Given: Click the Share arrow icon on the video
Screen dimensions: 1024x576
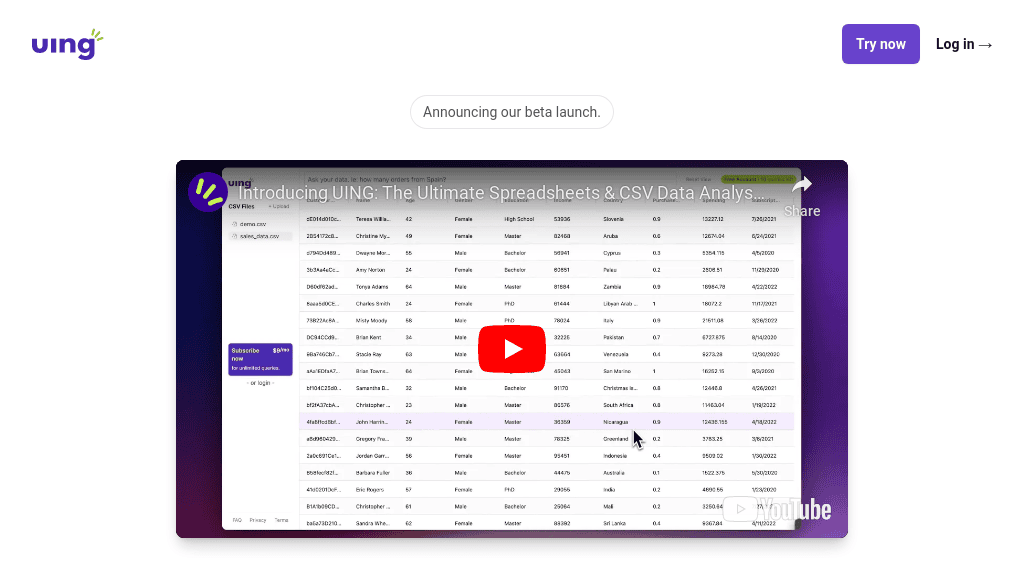Looking at the screenshot, I should [x=802, y=185].
